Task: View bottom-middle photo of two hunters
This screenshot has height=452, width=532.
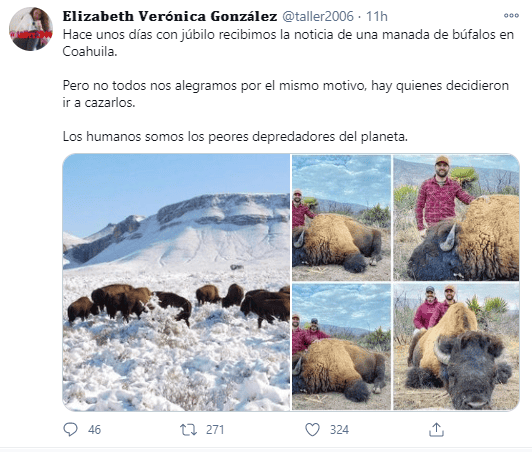Action: [341, 347]
